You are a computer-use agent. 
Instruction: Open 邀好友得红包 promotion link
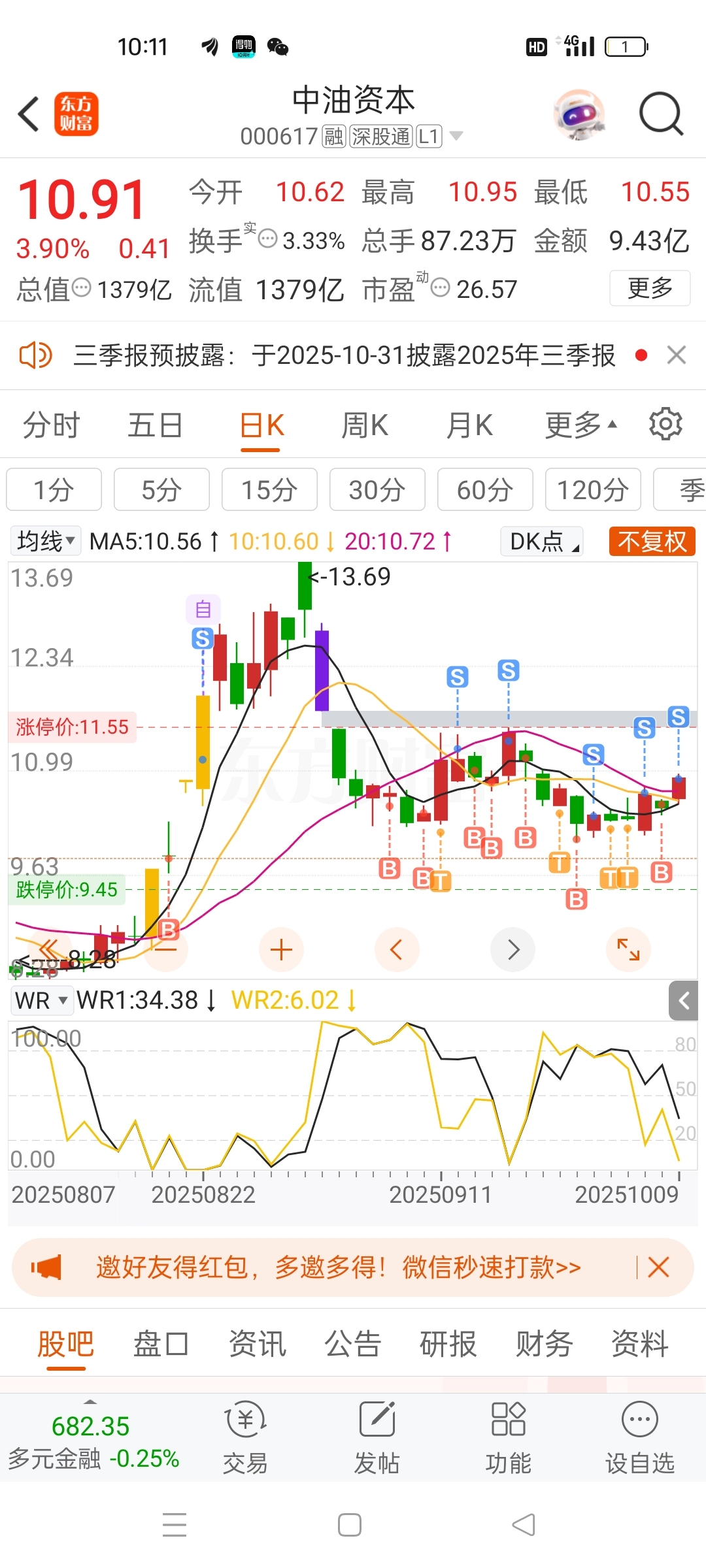pyautogui.click(x=339, y=1267)
